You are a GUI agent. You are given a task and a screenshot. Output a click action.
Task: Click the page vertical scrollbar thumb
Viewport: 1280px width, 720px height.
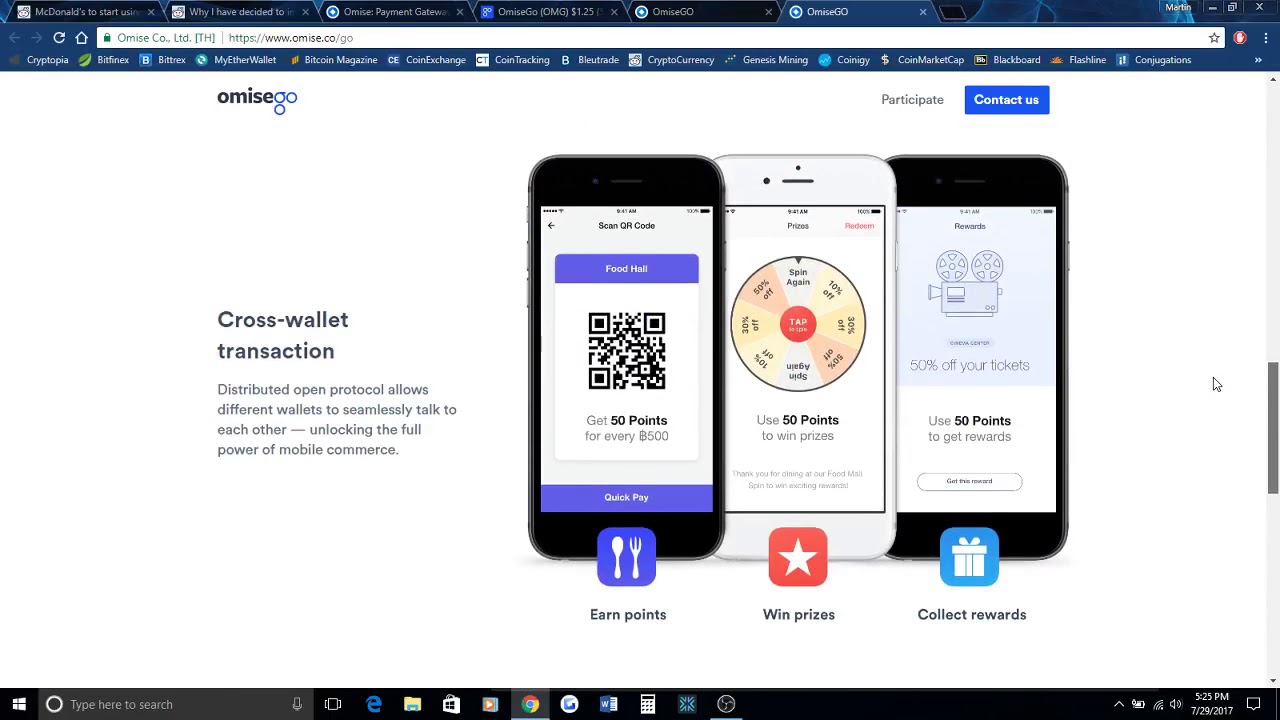coord(1273,427)
